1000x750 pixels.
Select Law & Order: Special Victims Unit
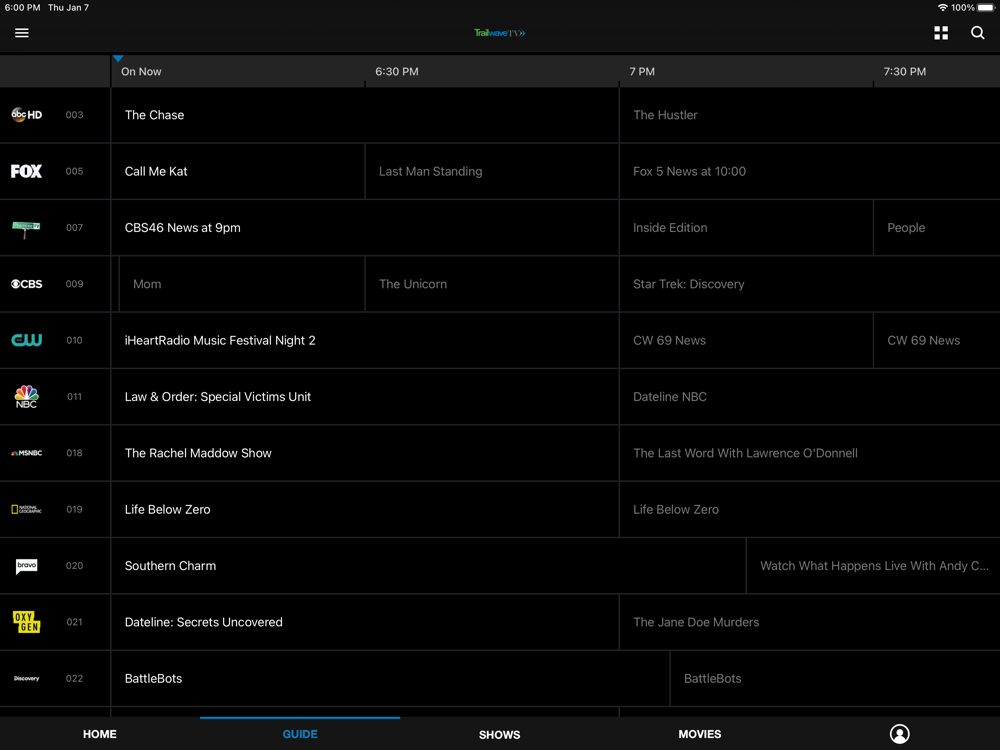pyautogui.click(x=365, y=397)
